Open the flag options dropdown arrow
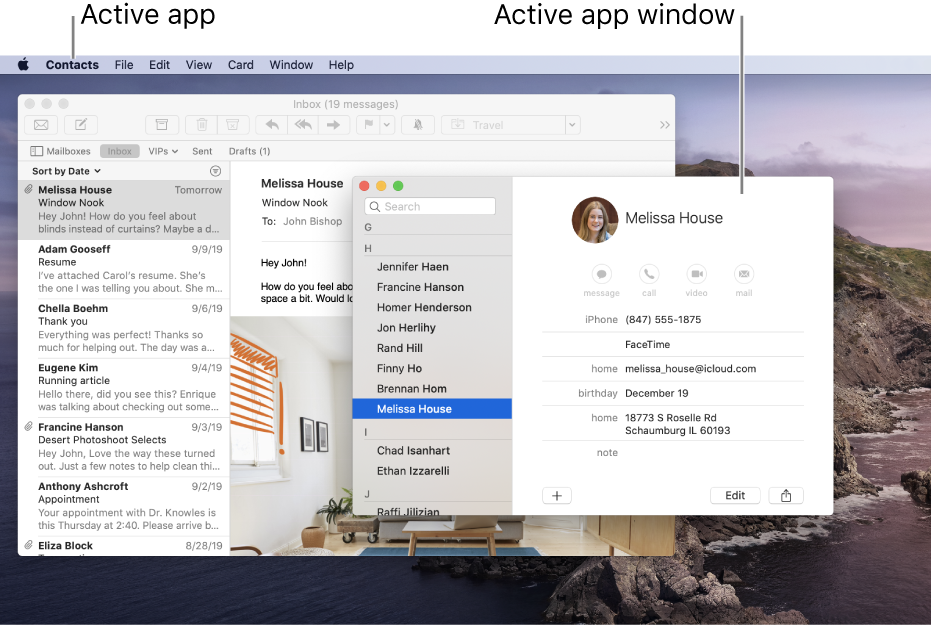Viewport: 931px width, 625px height. pyautogui.click(x=387, y=125)
